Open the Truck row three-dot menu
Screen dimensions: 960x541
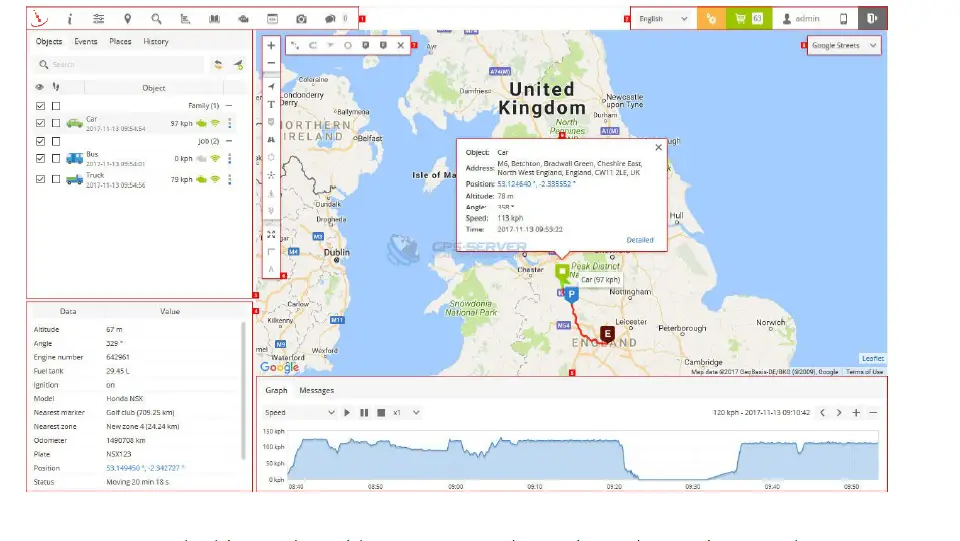click(x=230, y=179)
